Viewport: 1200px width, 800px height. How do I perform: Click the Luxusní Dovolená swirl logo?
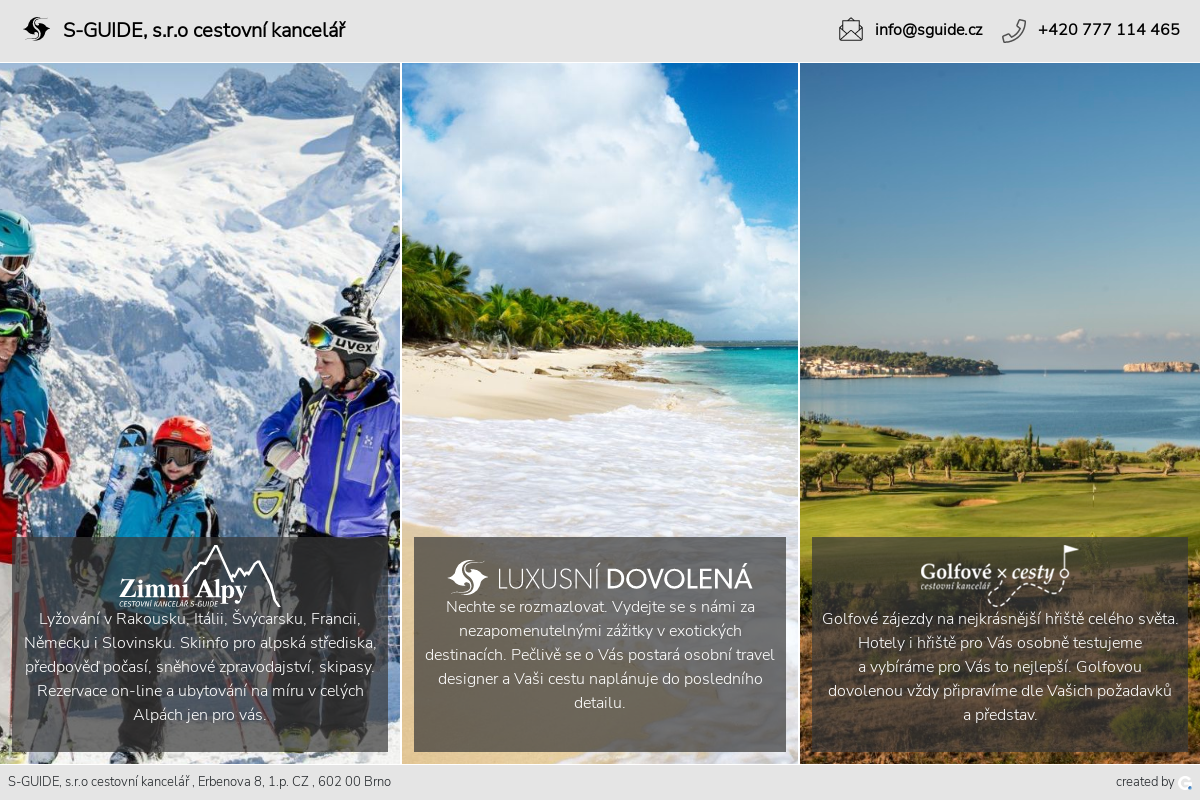tap(468, 578)
